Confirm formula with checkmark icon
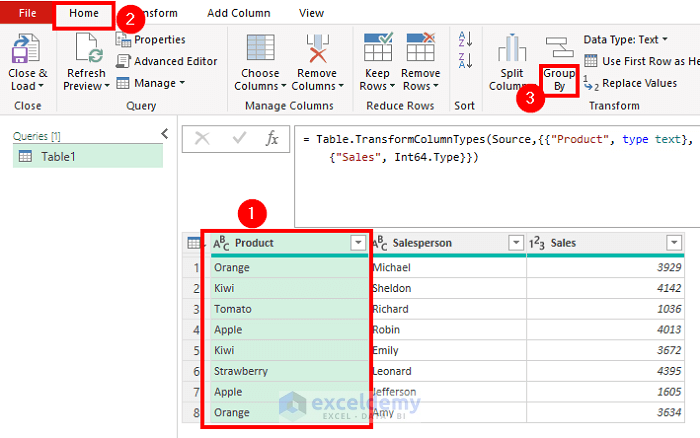This screenshot has width=700, height=438. 239,138
